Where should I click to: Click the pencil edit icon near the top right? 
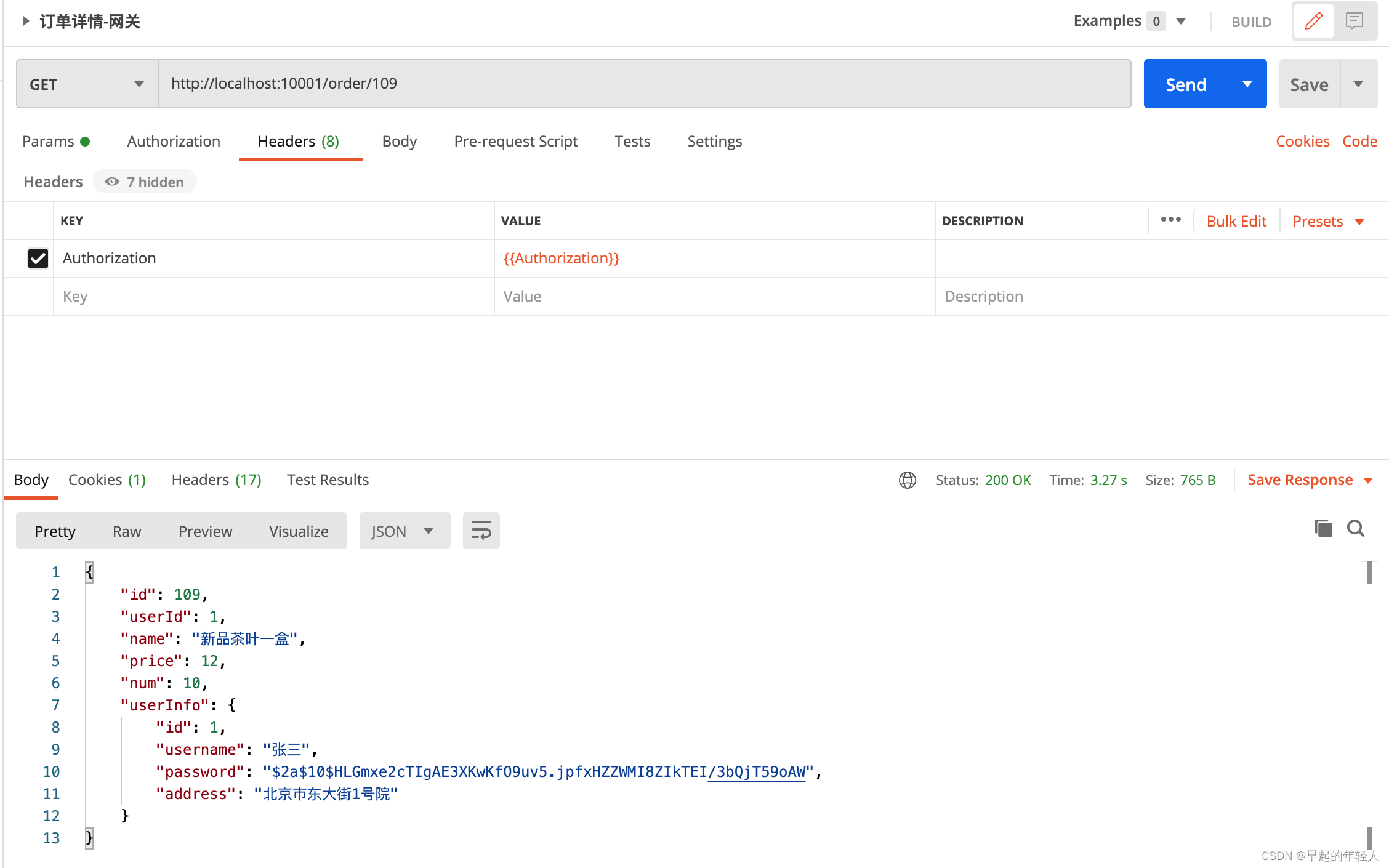click(1313, 21)
